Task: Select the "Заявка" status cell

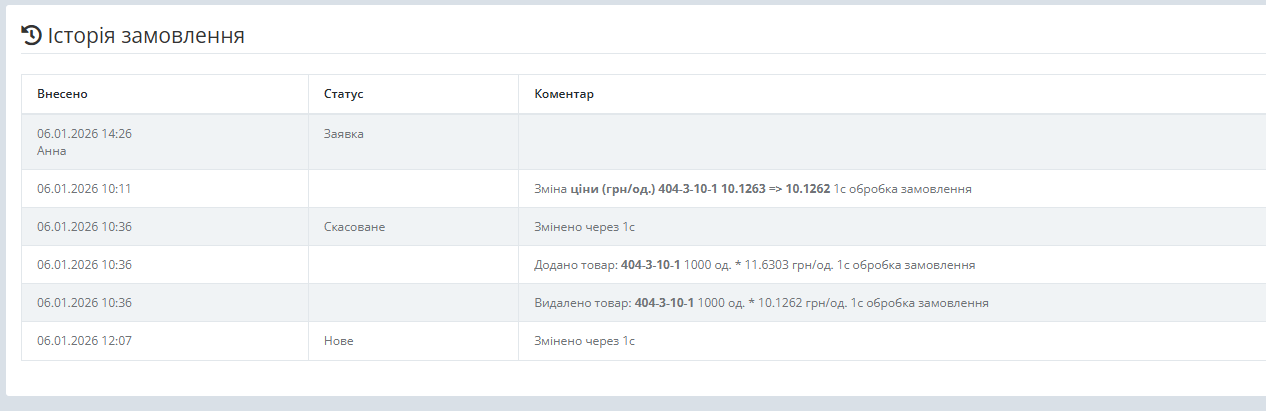Action: (344, 133)
